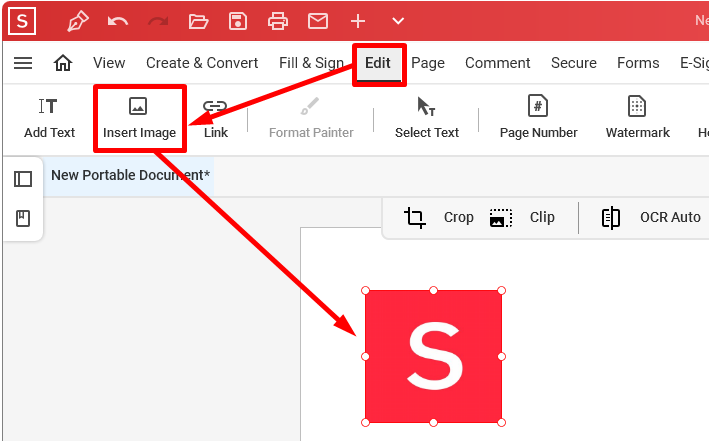Select the New Portable Document tab

pos(130,175)
